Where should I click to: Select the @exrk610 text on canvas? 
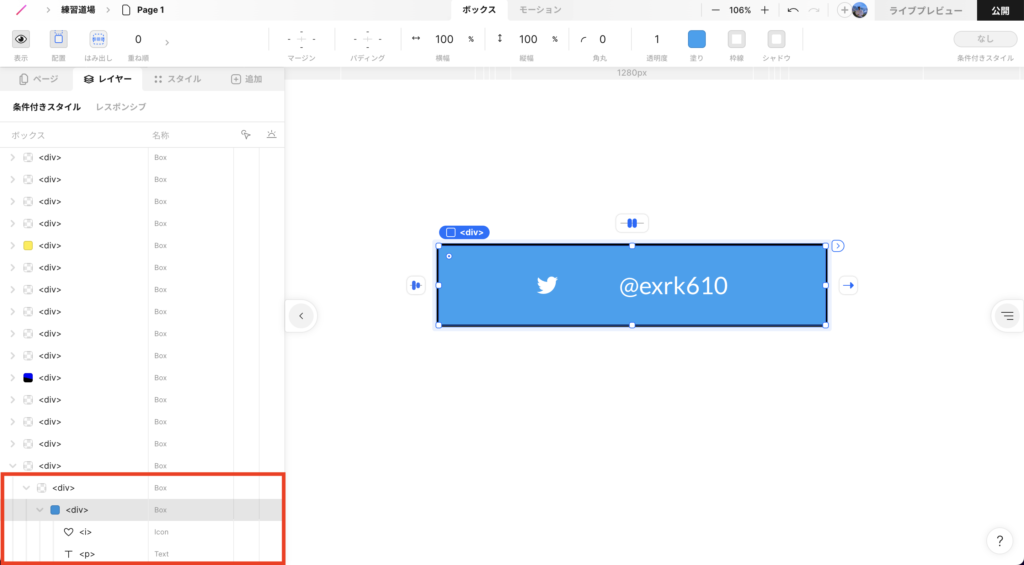pyautogui.click(x=673, y=285)
